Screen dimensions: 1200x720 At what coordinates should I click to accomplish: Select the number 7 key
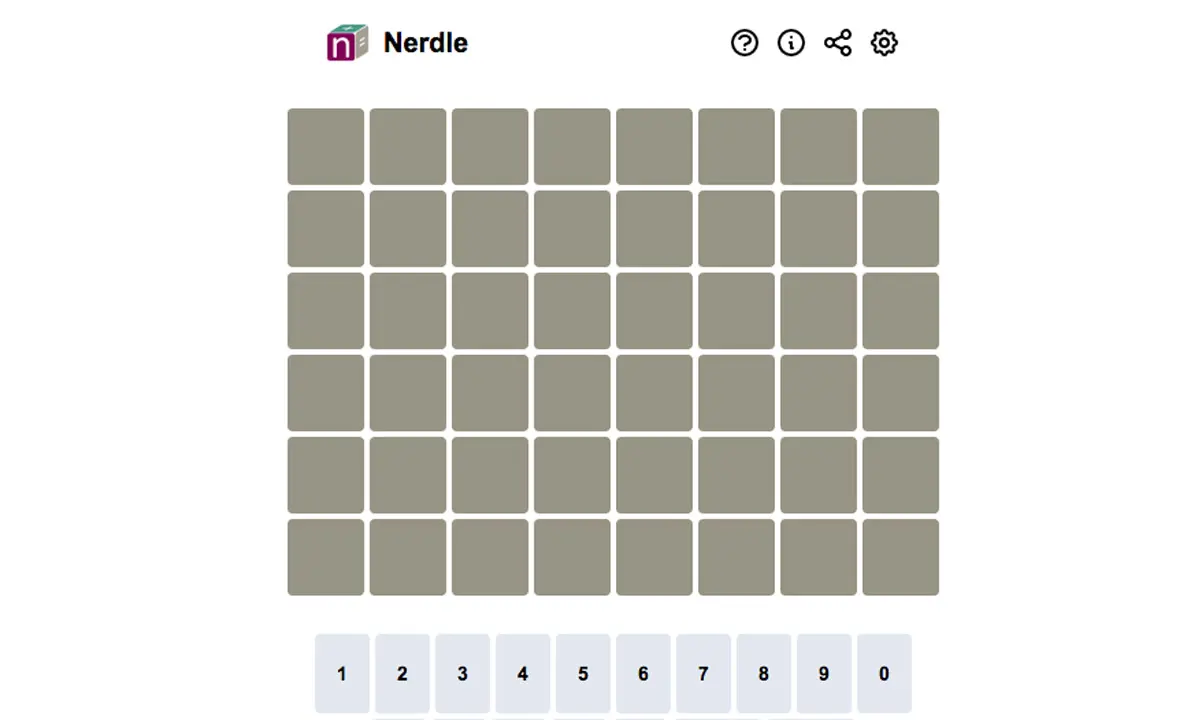click(x=703, y=674)
